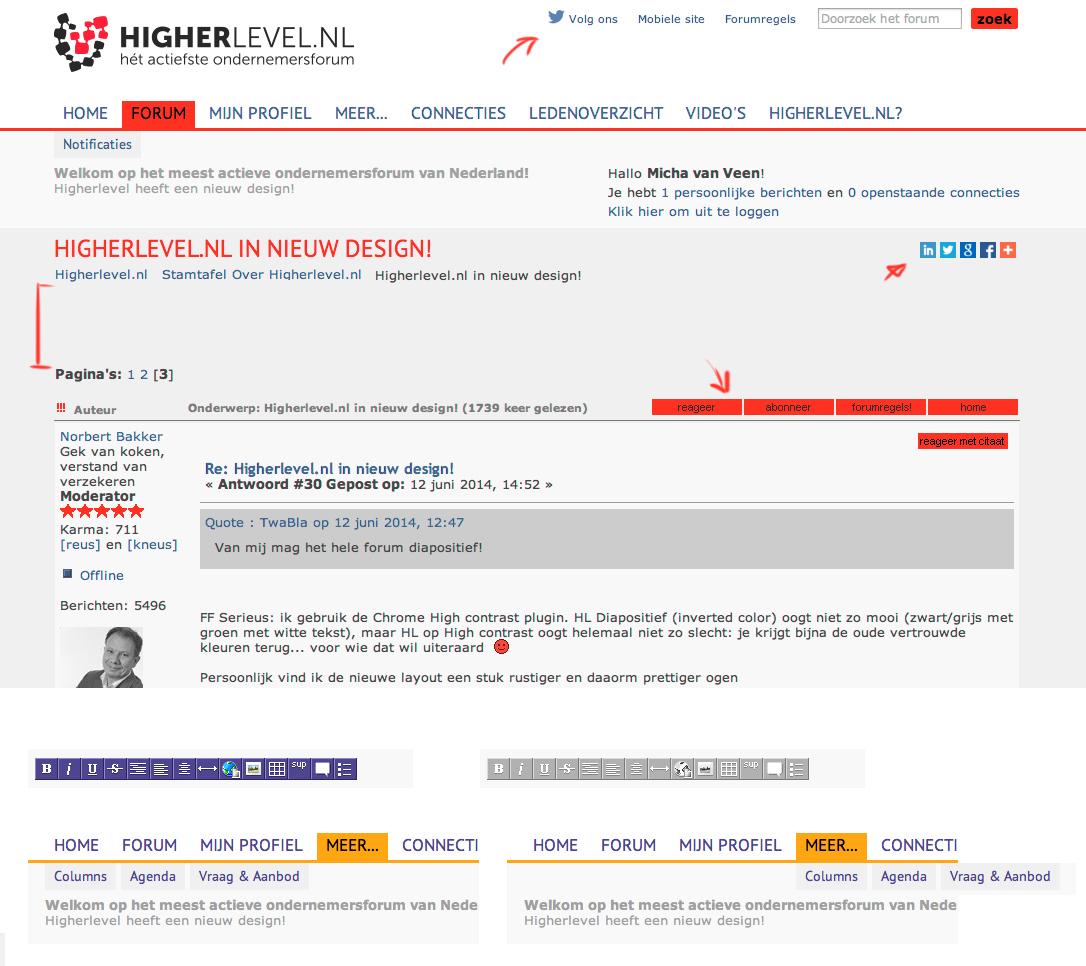
Task: Open more sharing options via orange plus icon
Action: [x=1008, y=250]
